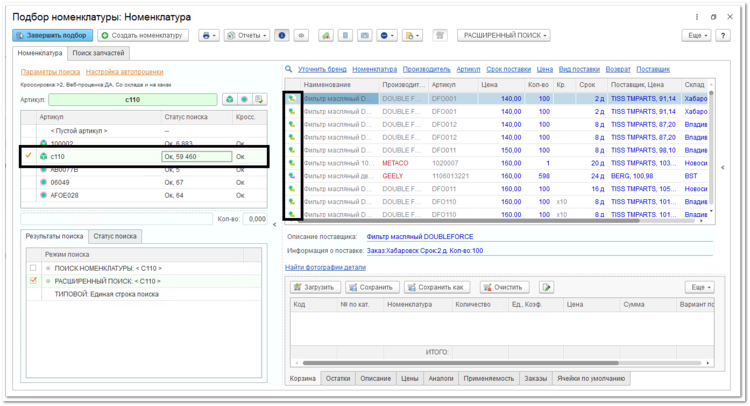The image size is (750, 406).
Task: Switch to the Статус поиска tab
Action: tap(115, 236)
